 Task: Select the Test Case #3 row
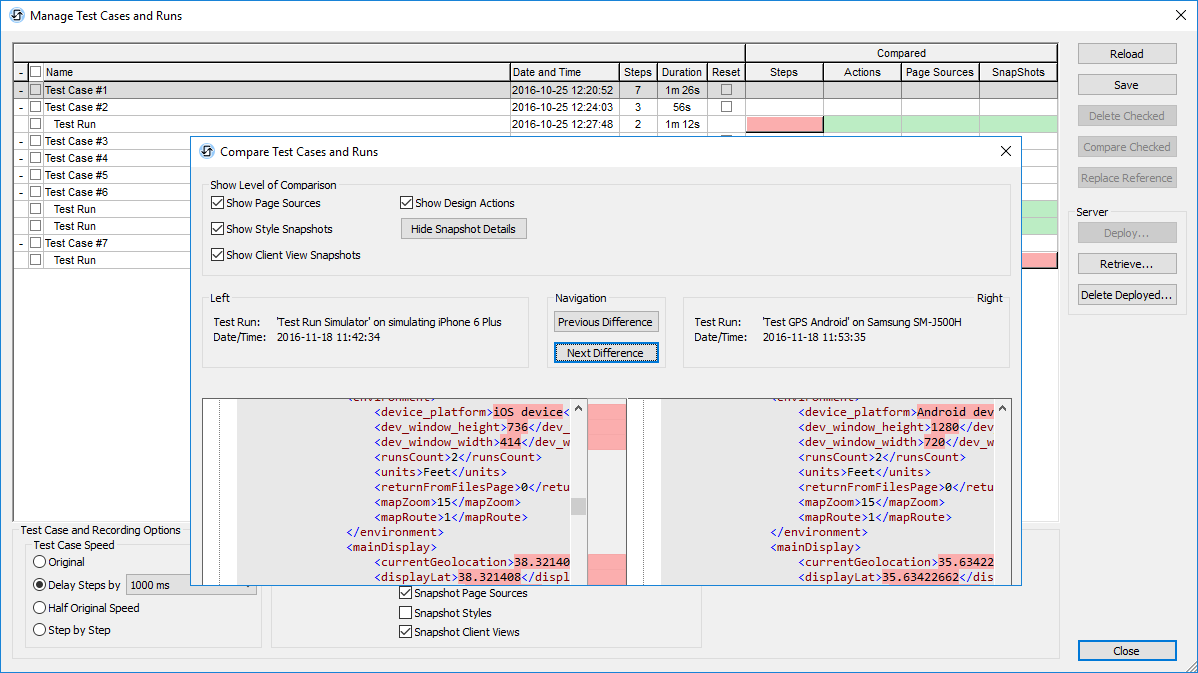click(x=116, y=141)
